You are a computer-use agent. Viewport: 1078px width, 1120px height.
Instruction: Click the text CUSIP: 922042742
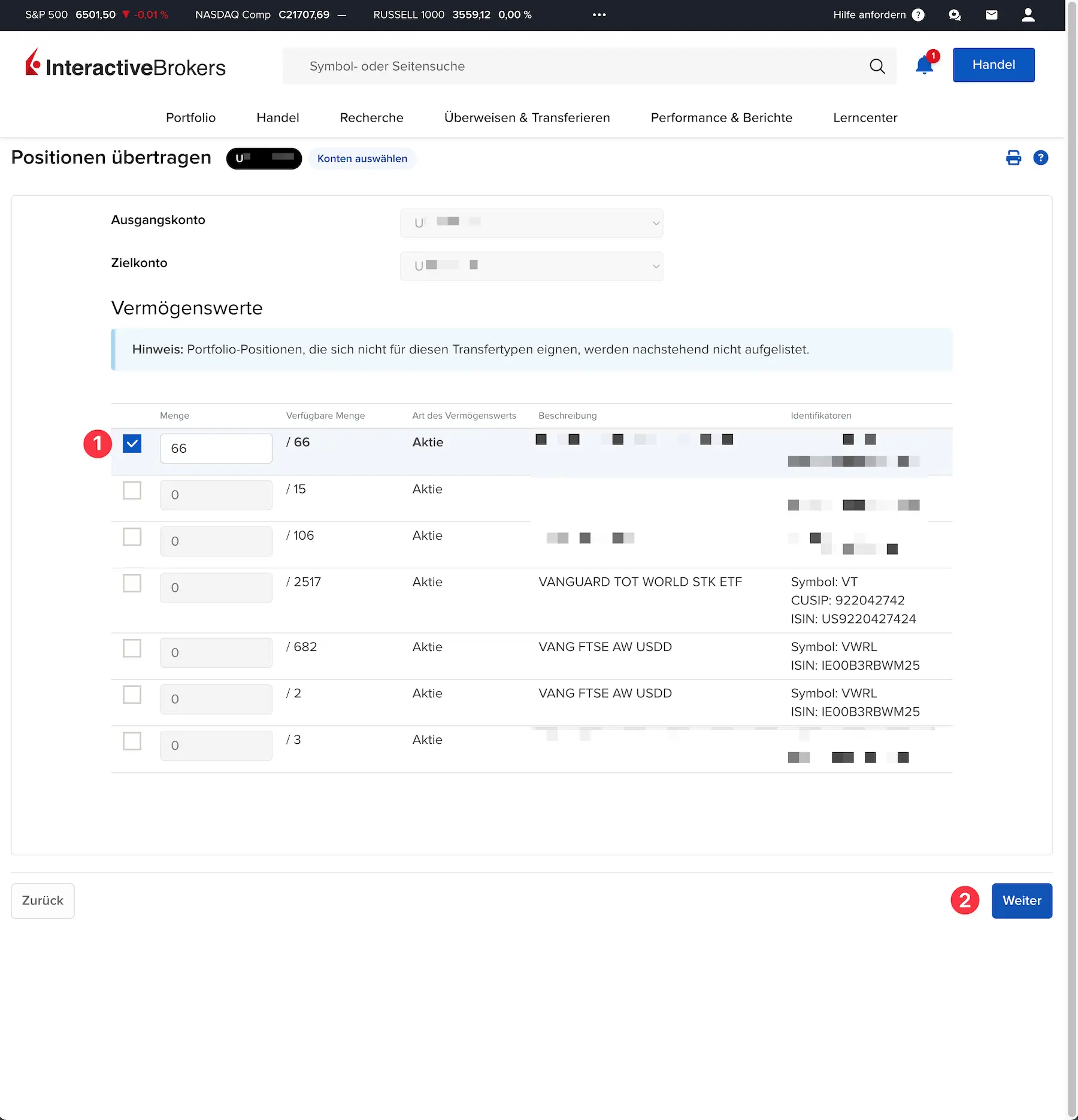click(847, 600)
